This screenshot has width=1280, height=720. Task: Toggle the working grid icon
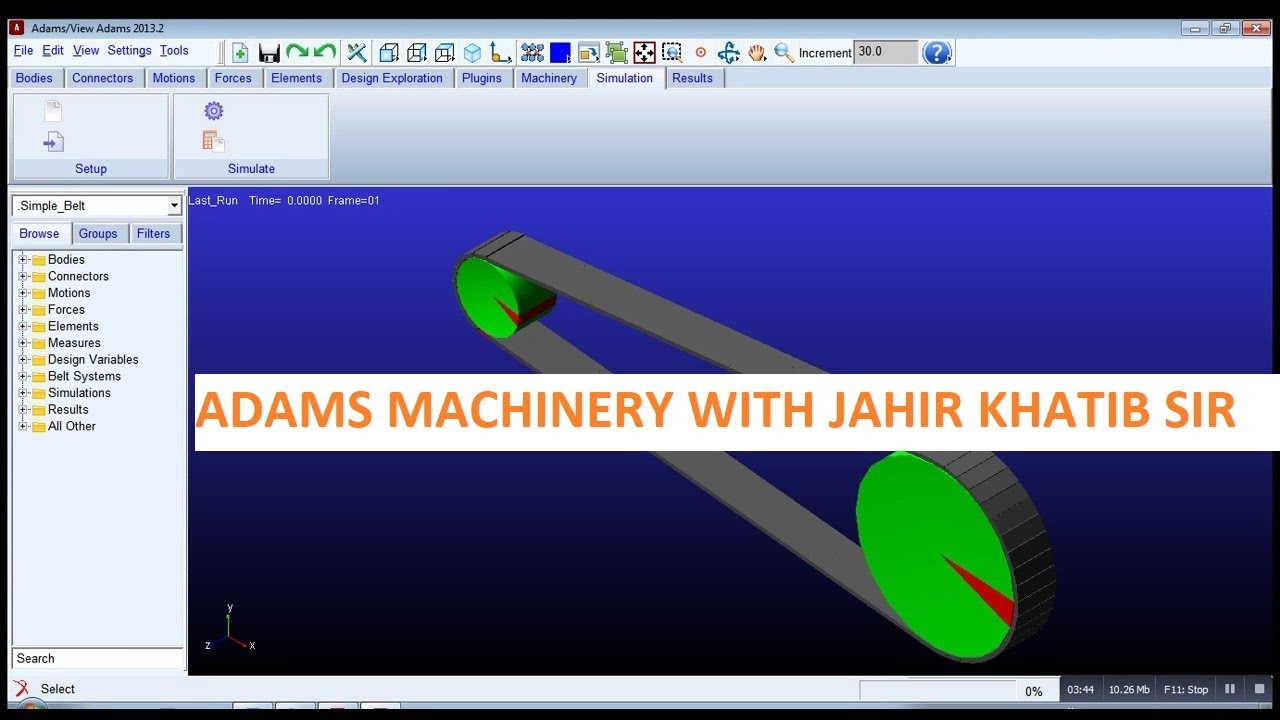point(532,53)
